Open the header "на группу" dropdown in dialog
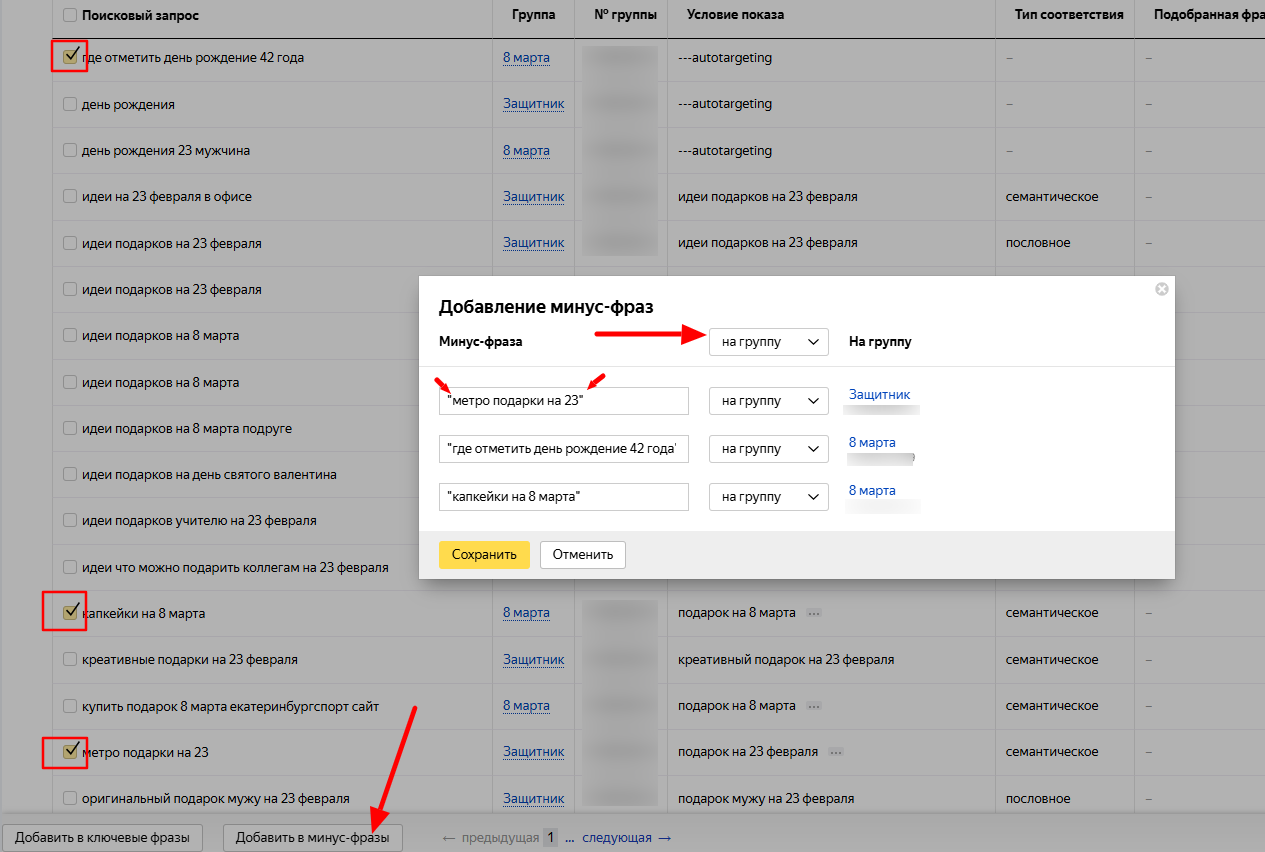Image resolution: width=1265 pixels, height=852 pixels. 768,342
